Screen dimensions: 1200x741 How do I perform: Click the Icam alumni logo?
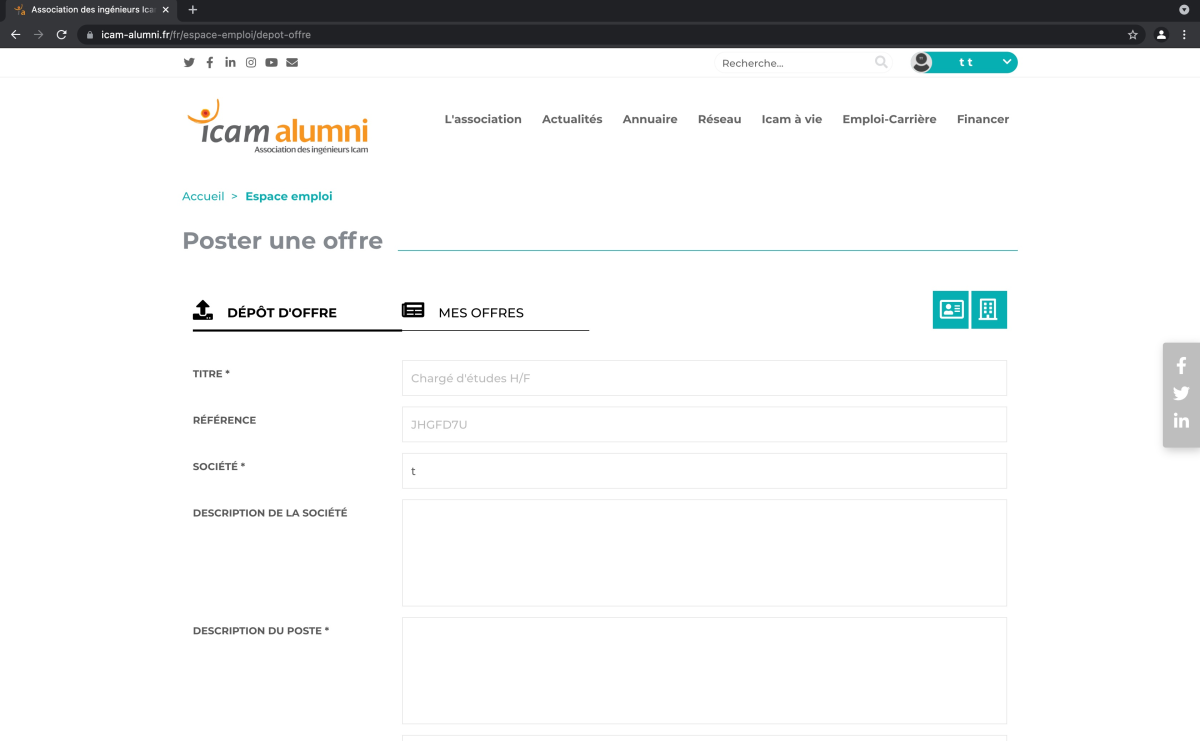pyautogui.click(x=277, y=127)
